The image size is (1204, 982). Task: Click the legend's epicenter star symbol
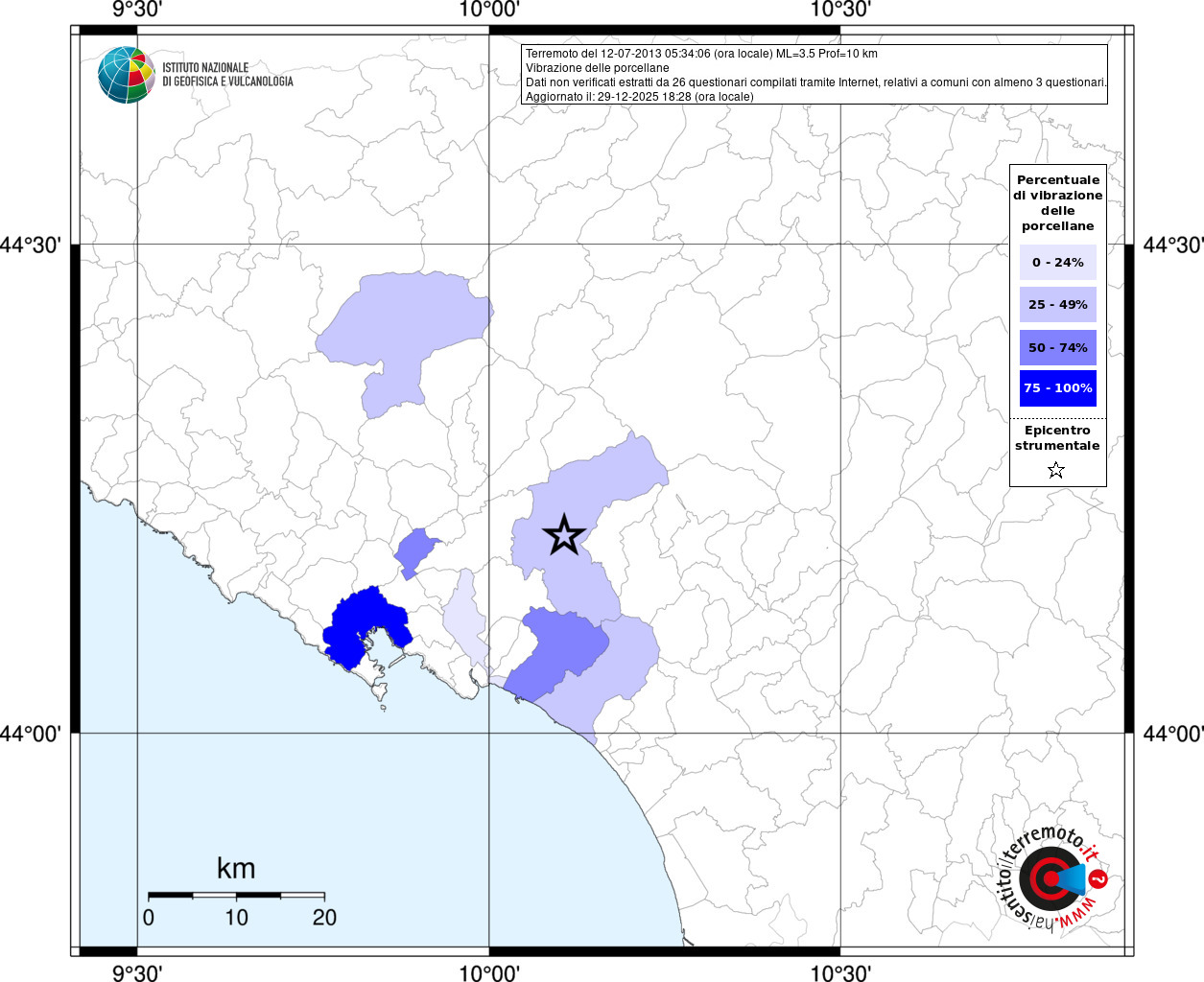point(1056,470)
